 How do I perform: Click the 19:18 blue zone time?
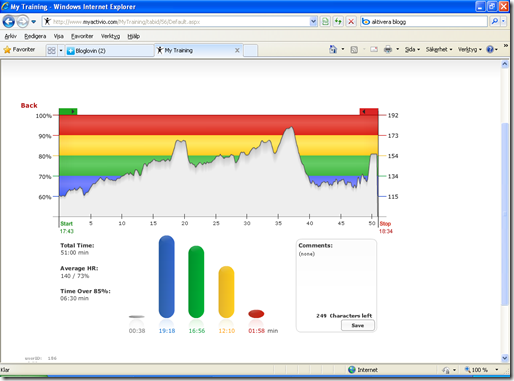click(x=167, y=331)
